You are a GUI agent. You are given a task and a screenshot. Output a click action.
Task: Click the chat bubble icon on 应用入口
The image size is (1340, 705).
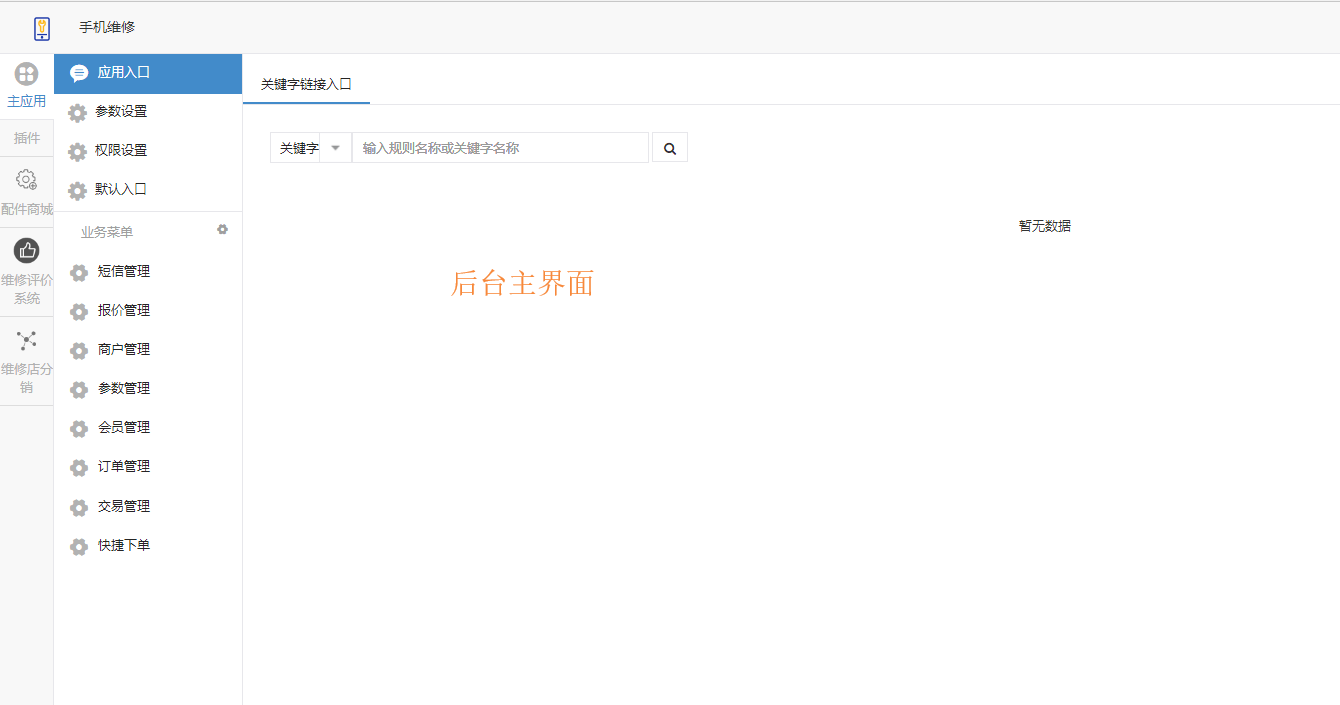point(79,72)
